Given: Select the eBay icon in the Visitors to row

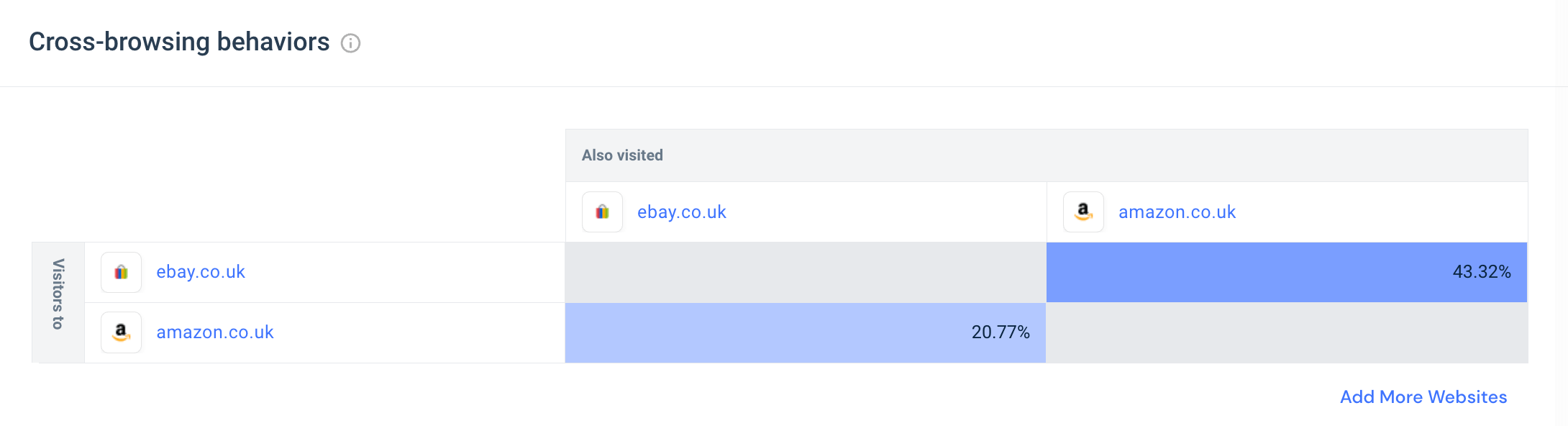Looking at the screenshot, I should [x=121, y=272].
